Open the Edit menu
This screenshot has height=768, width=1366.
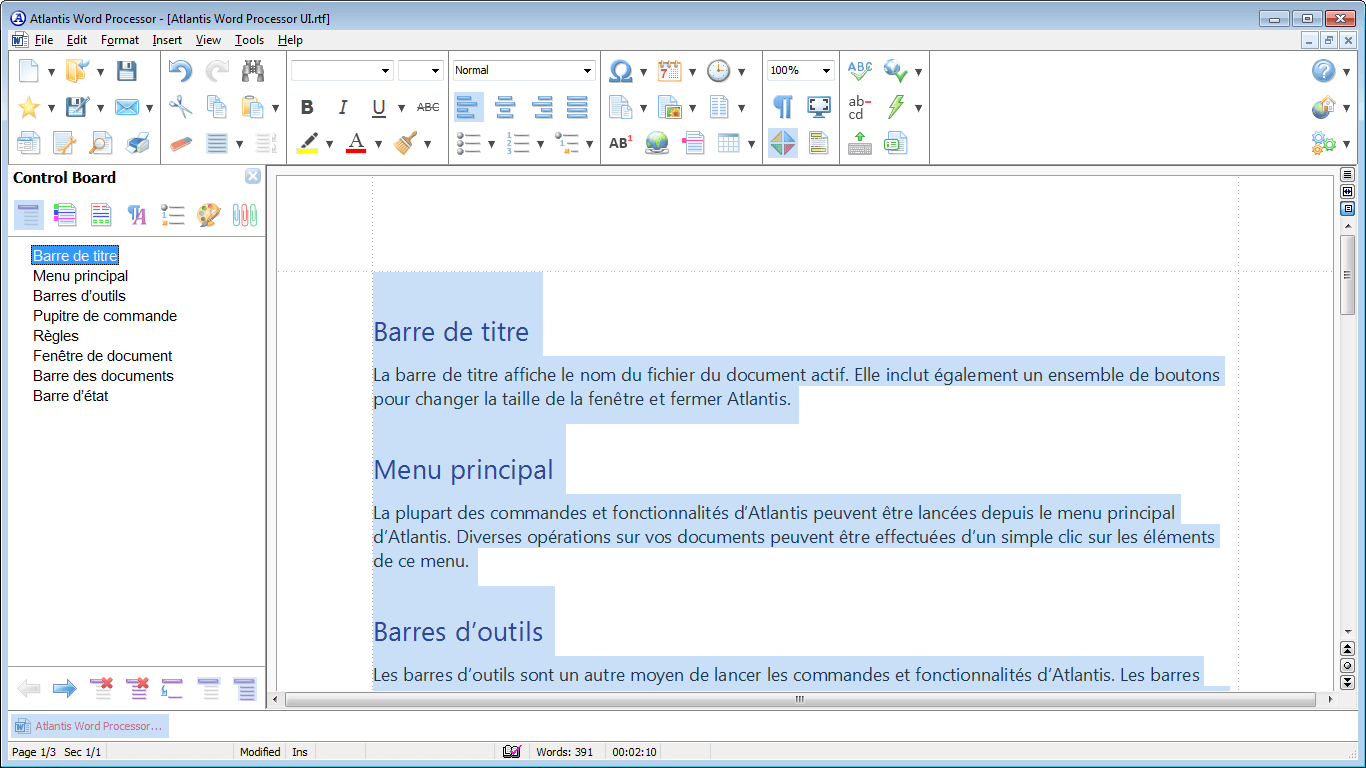pos(77,40)
